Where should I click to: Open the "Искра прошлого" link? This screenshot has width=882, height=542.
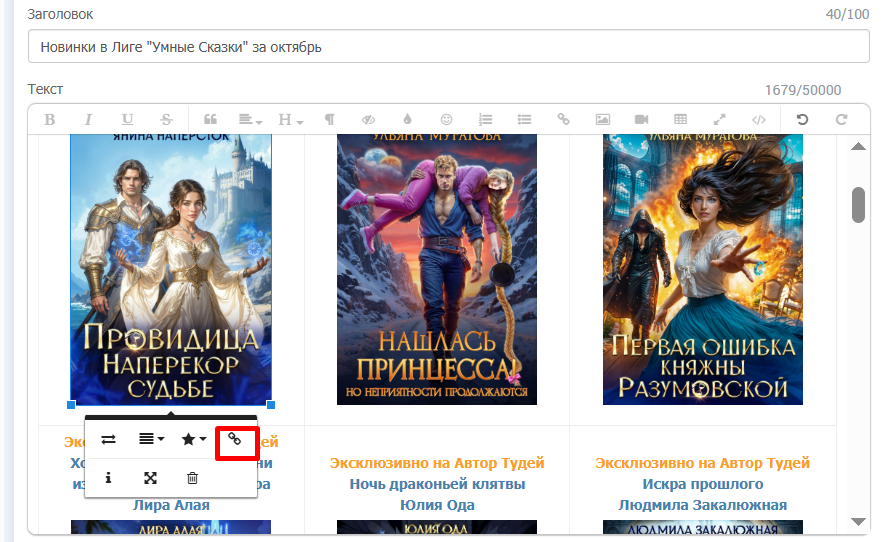click(x=702, y=484)
